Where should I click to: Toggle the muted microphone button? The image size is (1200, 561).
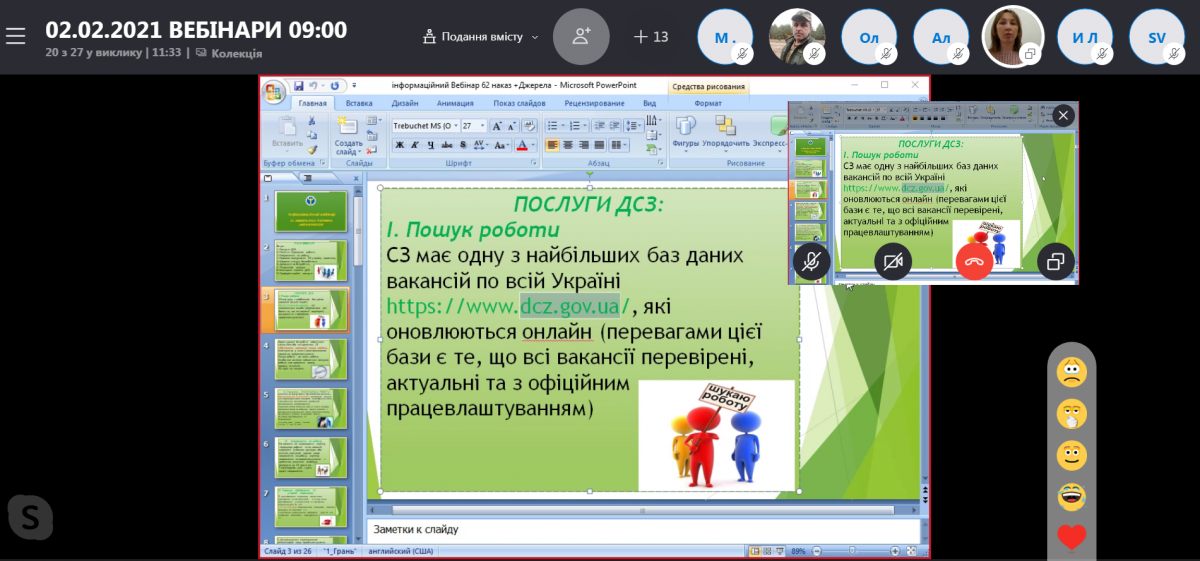coord(812,262)
